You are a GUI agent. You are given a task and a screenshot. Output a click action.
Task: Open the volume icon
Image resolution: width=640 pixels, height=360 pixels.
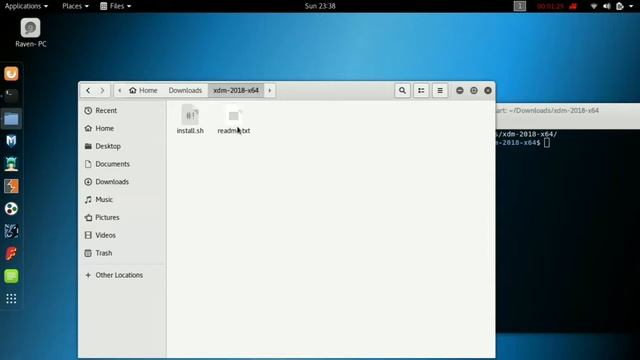click(x=607, y=6)
